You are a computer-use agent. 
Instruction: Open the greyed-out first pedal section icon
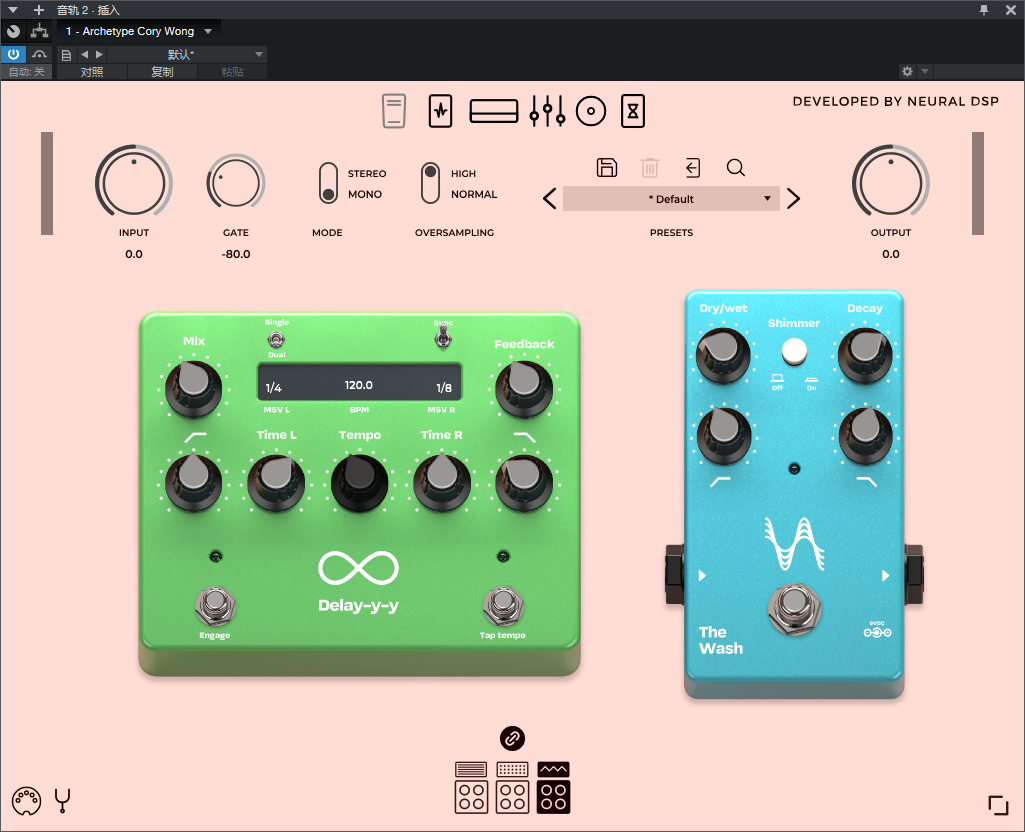click(394, 111)
